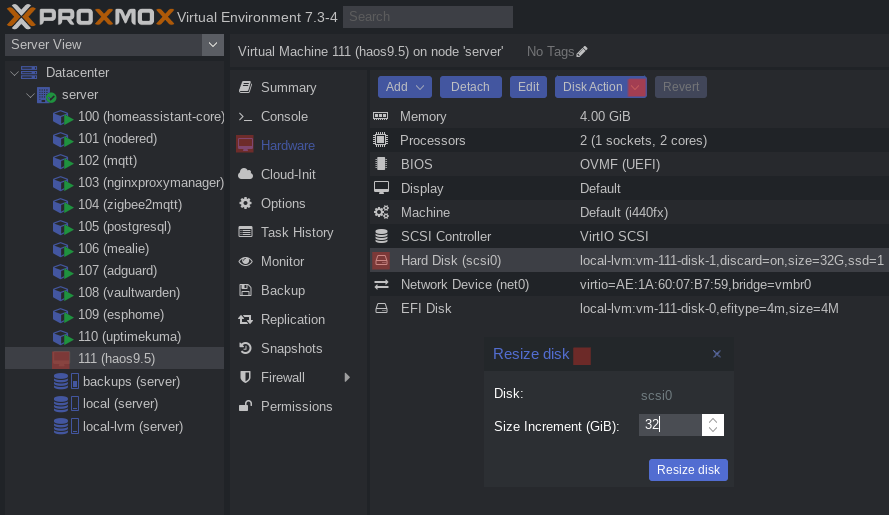Click the SCSI Controller database icon
The image size is (889, 515).
(382, 236)
